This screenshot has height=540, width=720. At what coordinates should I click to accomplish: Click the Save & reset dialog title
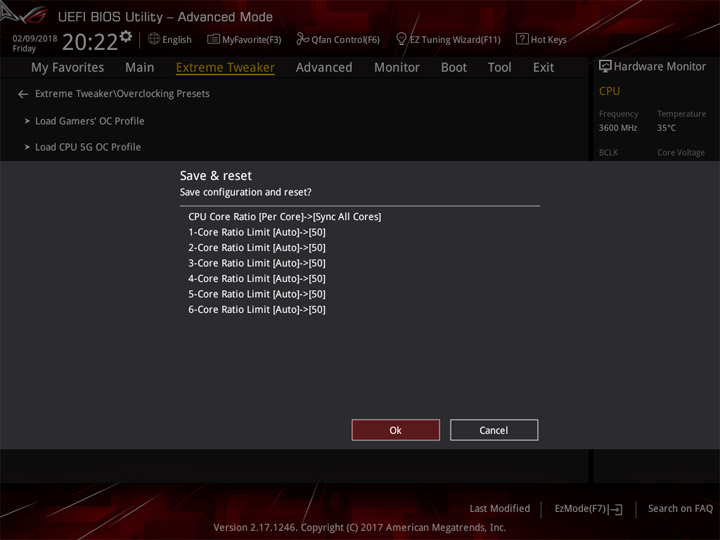pos(216,175)
